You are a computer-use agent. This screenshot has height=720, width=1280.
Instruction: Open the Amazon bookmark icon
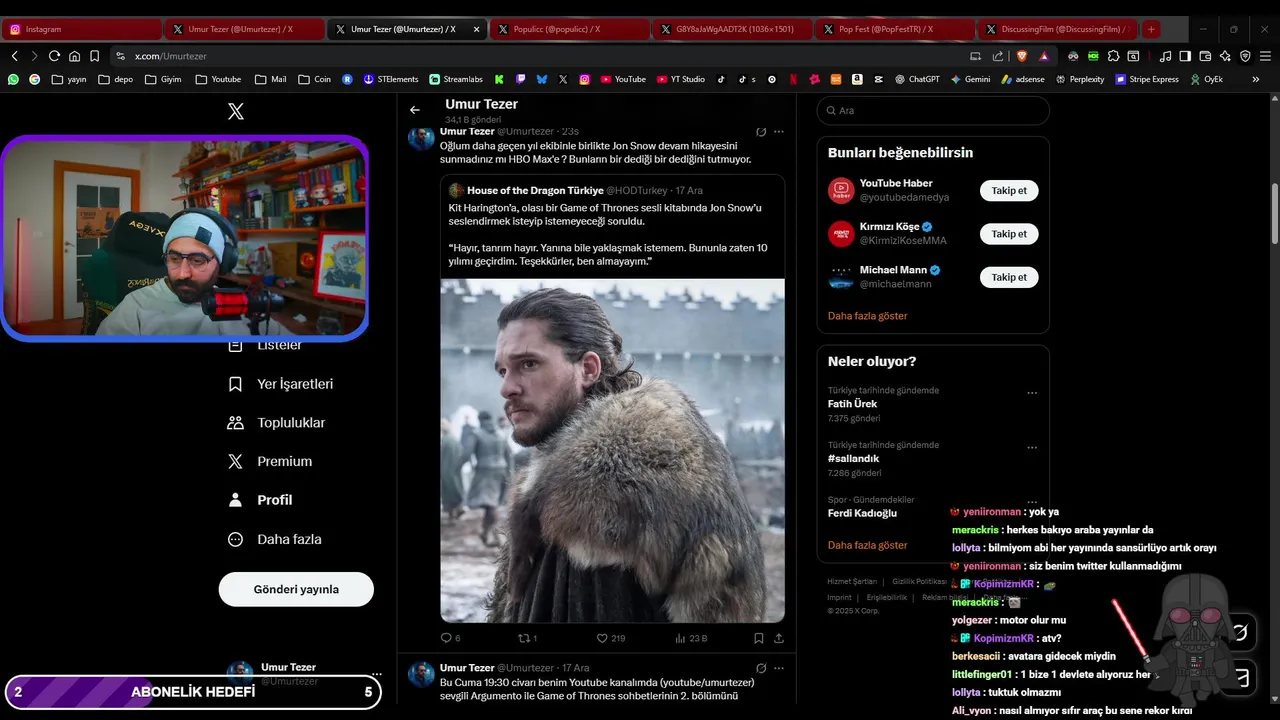(x=857, y=79)
